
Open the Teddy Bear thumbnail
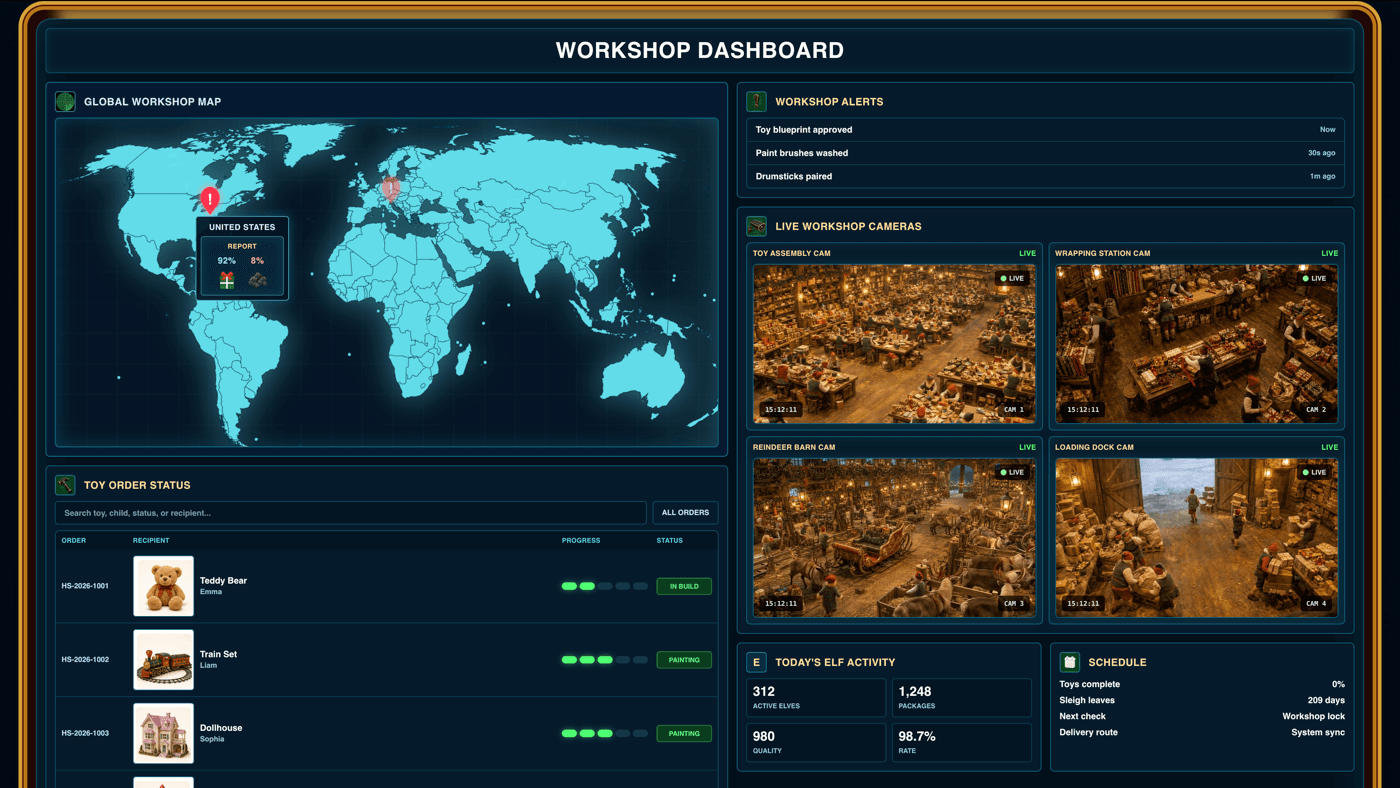point(163,586)
